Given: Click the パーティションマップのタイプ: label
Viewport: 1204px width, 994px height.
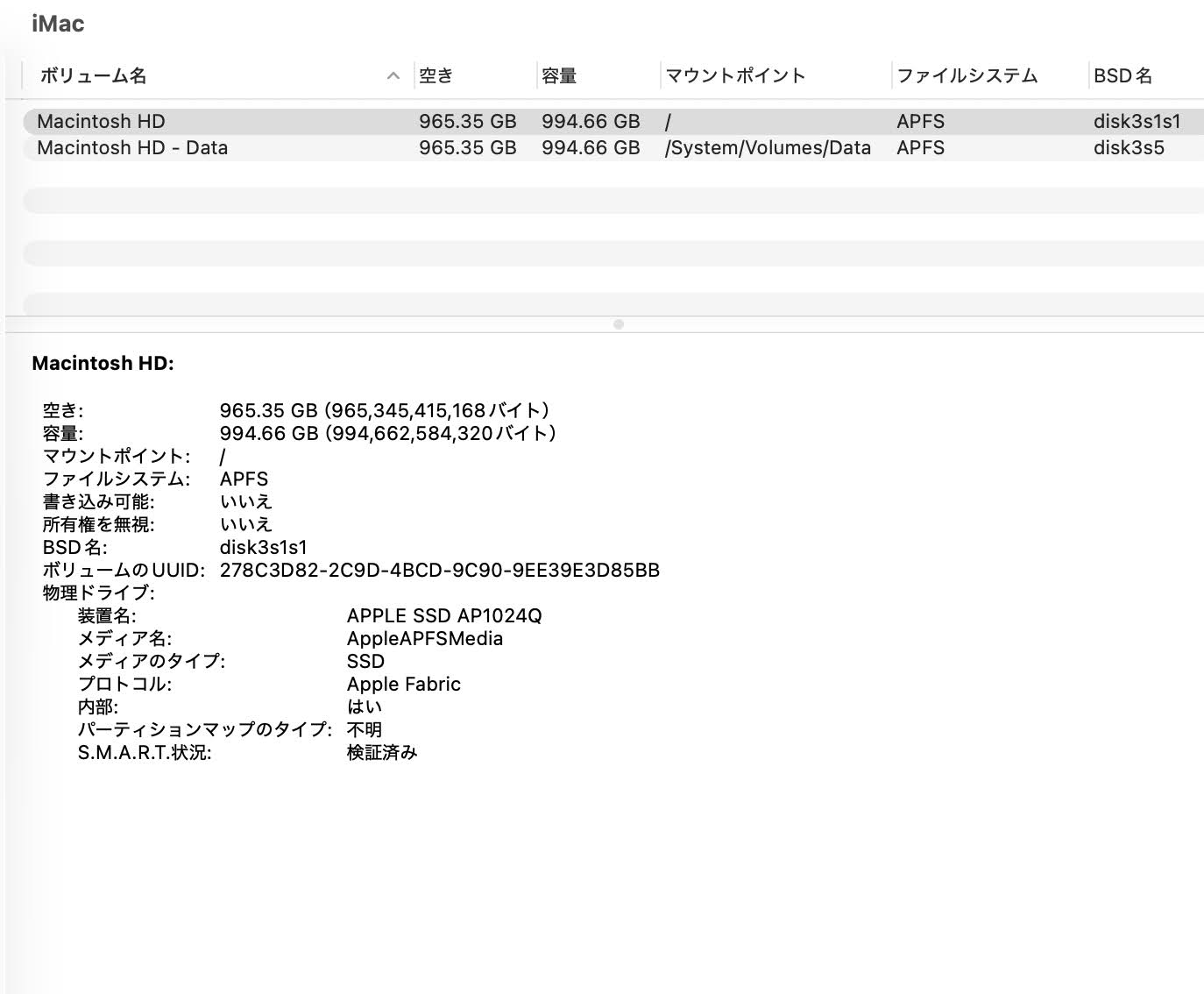Looking at the screenshot, I should tap(205, 729).
